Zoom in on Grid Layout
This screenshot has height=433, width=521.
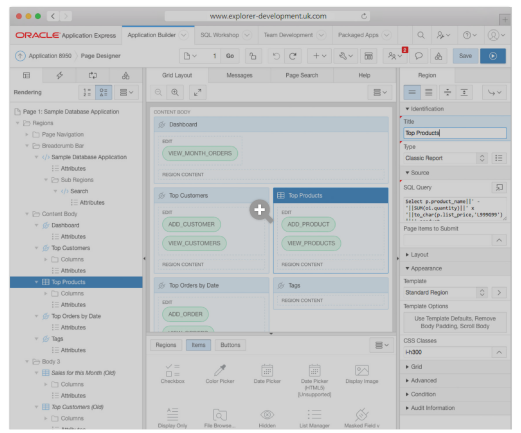coord(175,92)
